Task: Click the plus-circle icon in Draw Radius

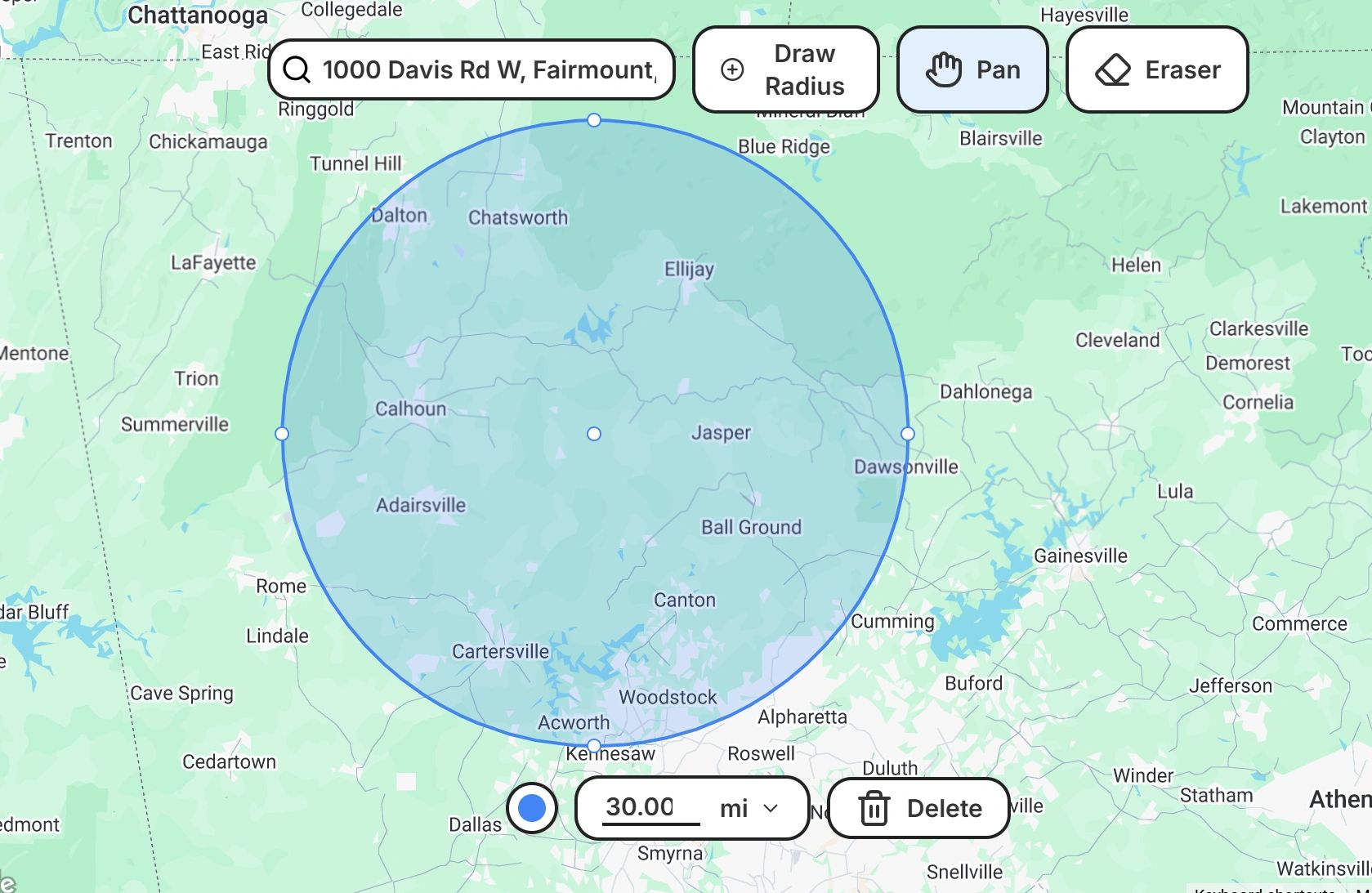Action: [x=732, y=70]
